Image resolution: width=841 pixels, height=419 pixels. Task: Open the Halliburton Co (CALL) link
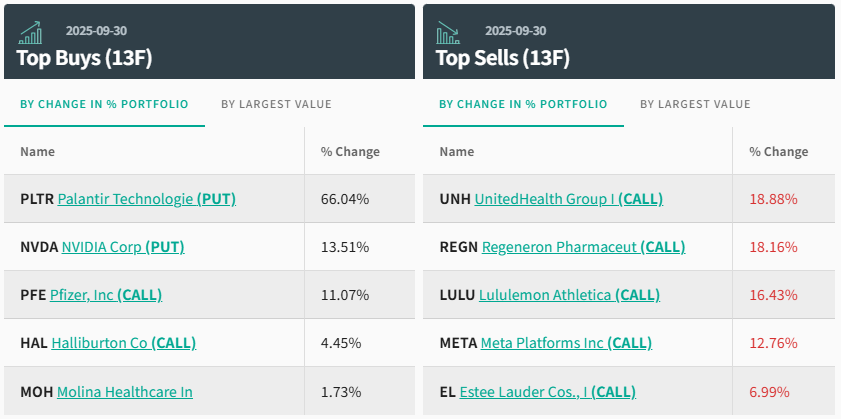coord(124,343)
